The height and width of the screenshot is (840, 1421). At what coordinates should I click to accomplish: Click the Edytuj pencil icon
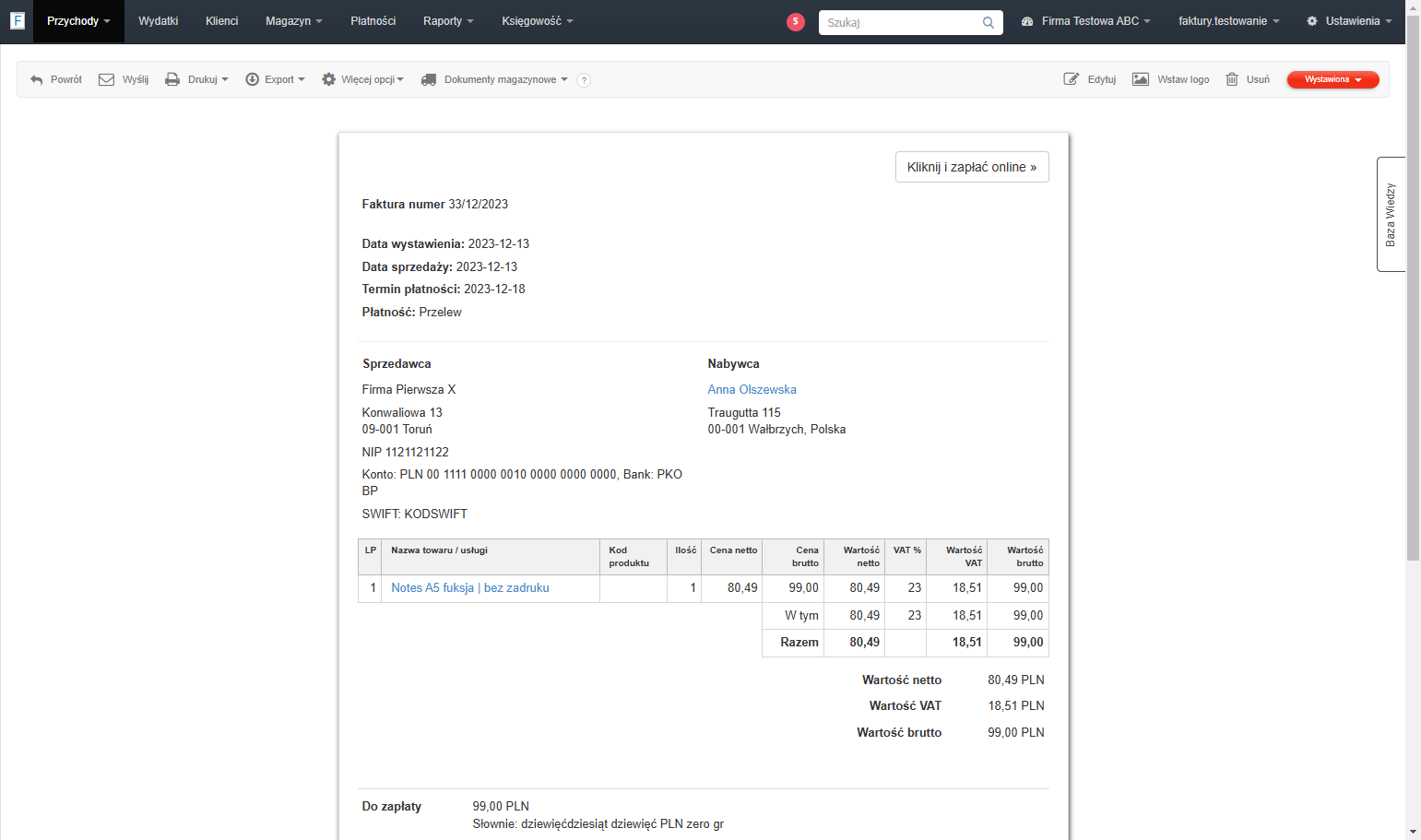(x=1072, y=79)
